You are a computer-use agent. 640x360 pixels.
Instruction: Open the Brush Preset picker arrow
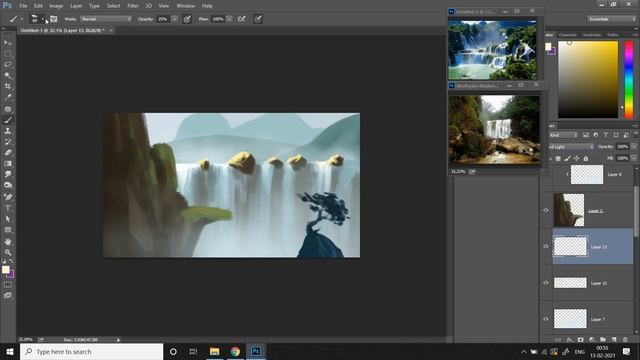42,19
